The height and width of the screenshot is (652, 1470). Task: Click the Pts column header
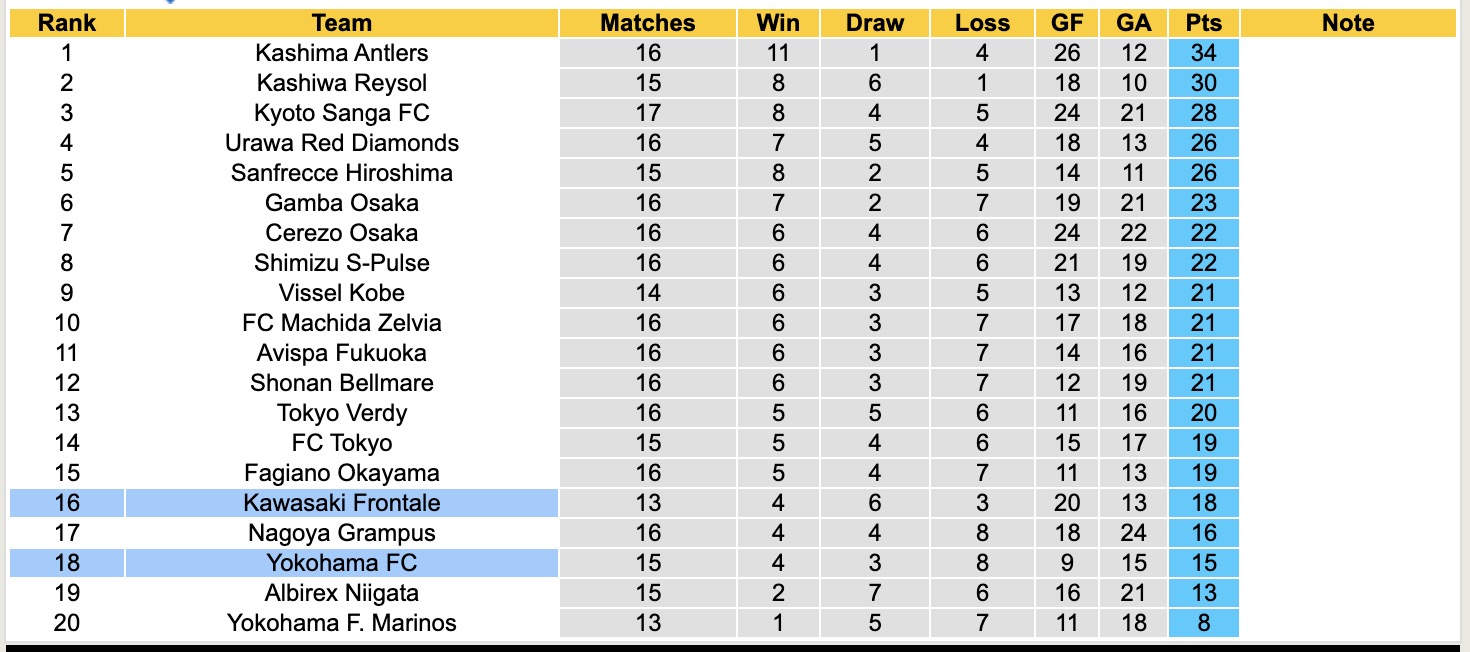click(1203, 23)
